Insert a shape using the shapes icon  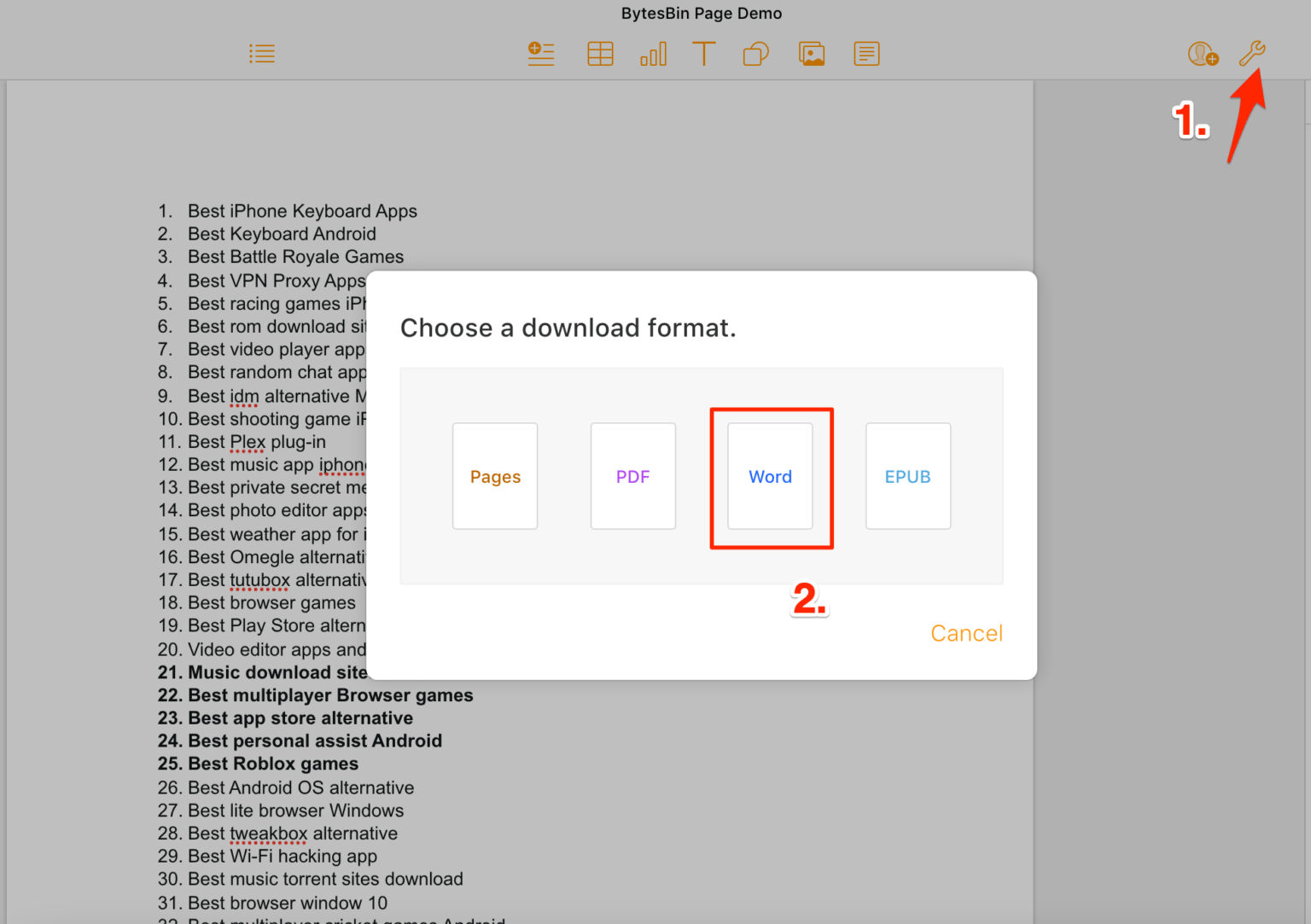[x=756, y=53]
